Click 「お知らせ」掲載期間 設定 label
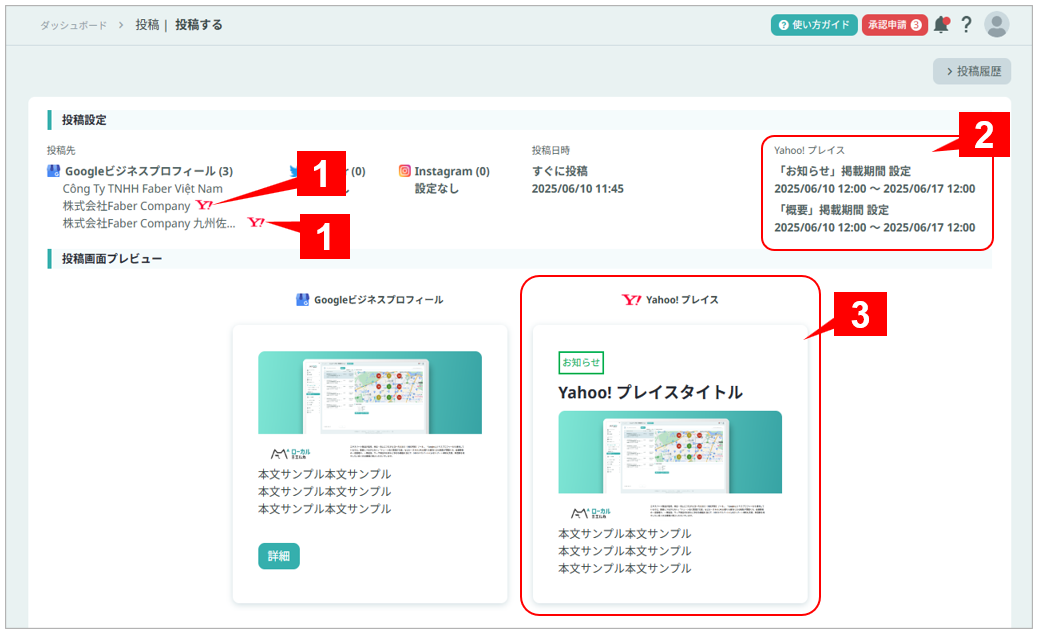Image resolution: width=1042 pixels, height=638 pixels. click(x=843, y=171)
